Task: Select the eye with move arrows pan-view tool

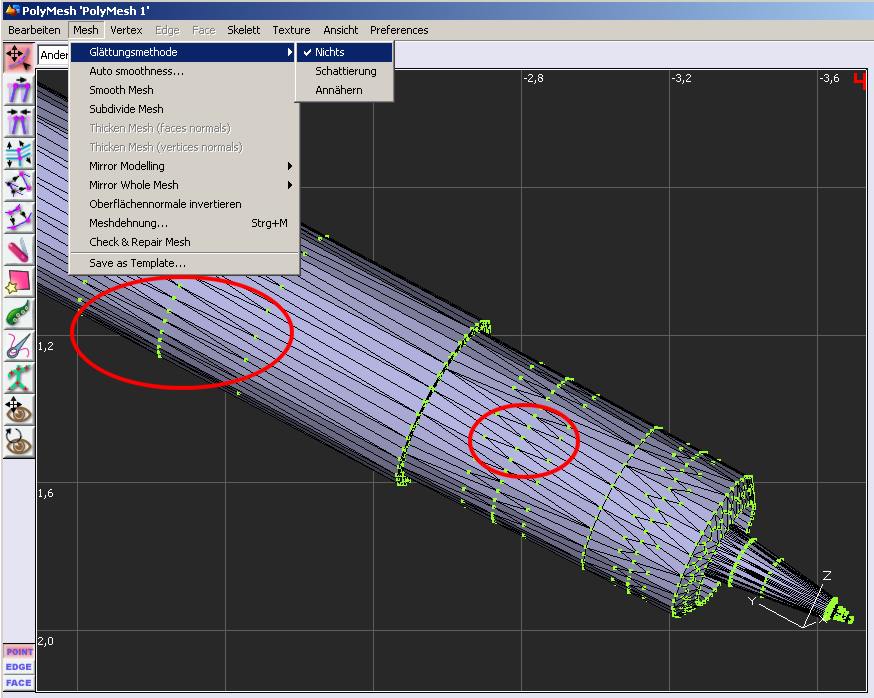Action: (18, 410)
